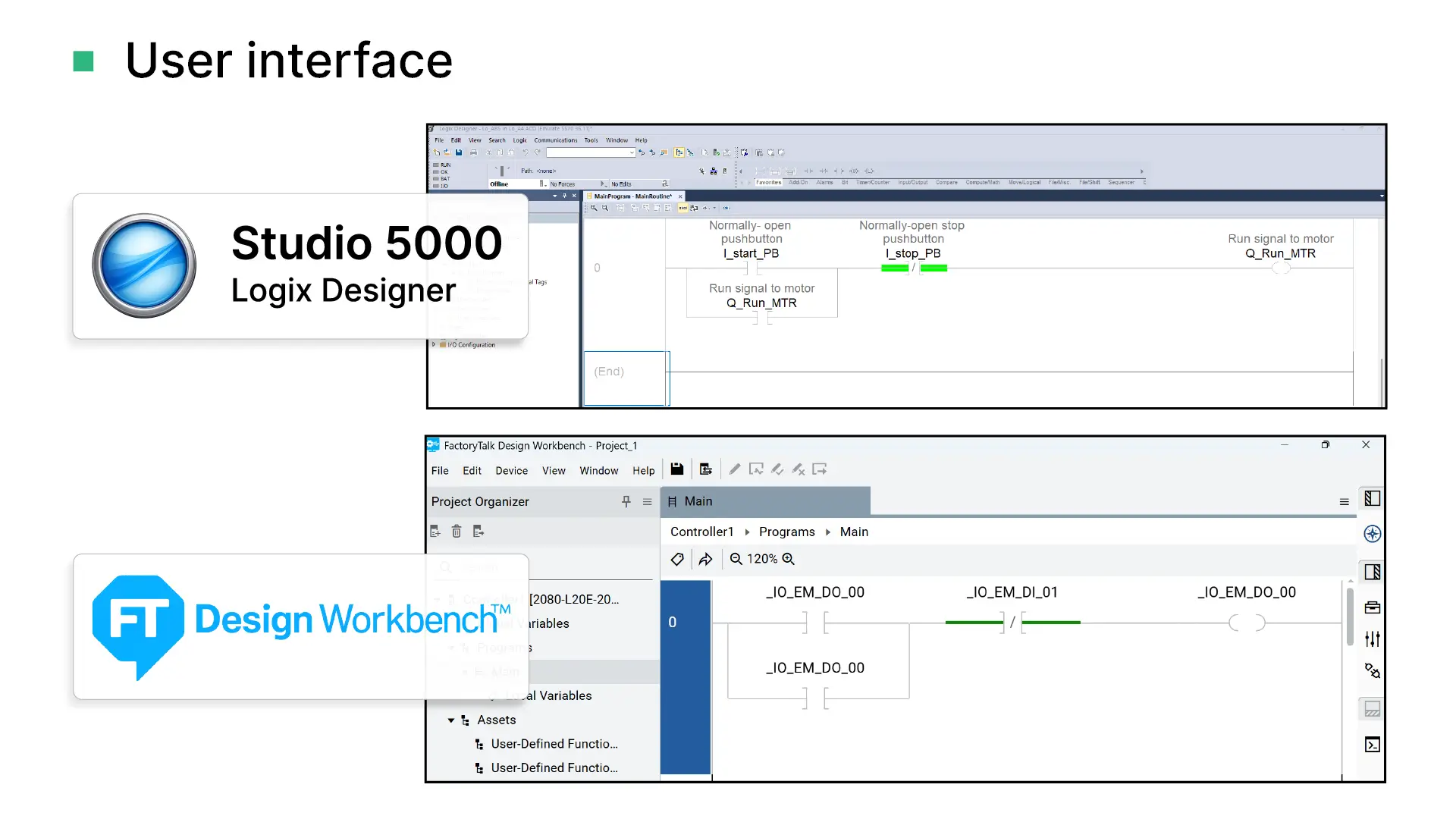Click Programs in the breadcrumb
Viewport: 1456px width, 819px height.
(x=787, y=532)
